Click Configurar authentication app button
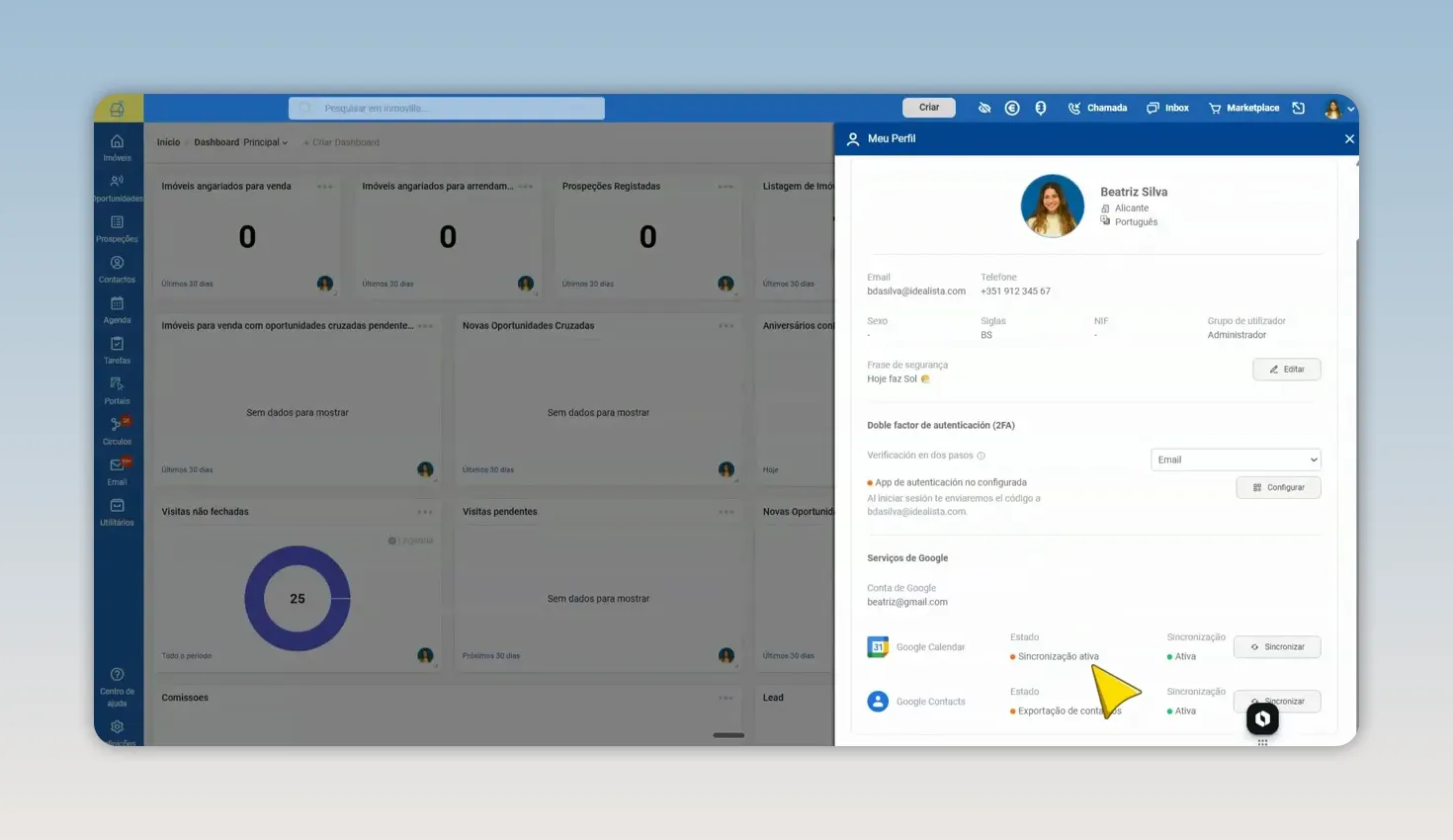 point(1278,487)
